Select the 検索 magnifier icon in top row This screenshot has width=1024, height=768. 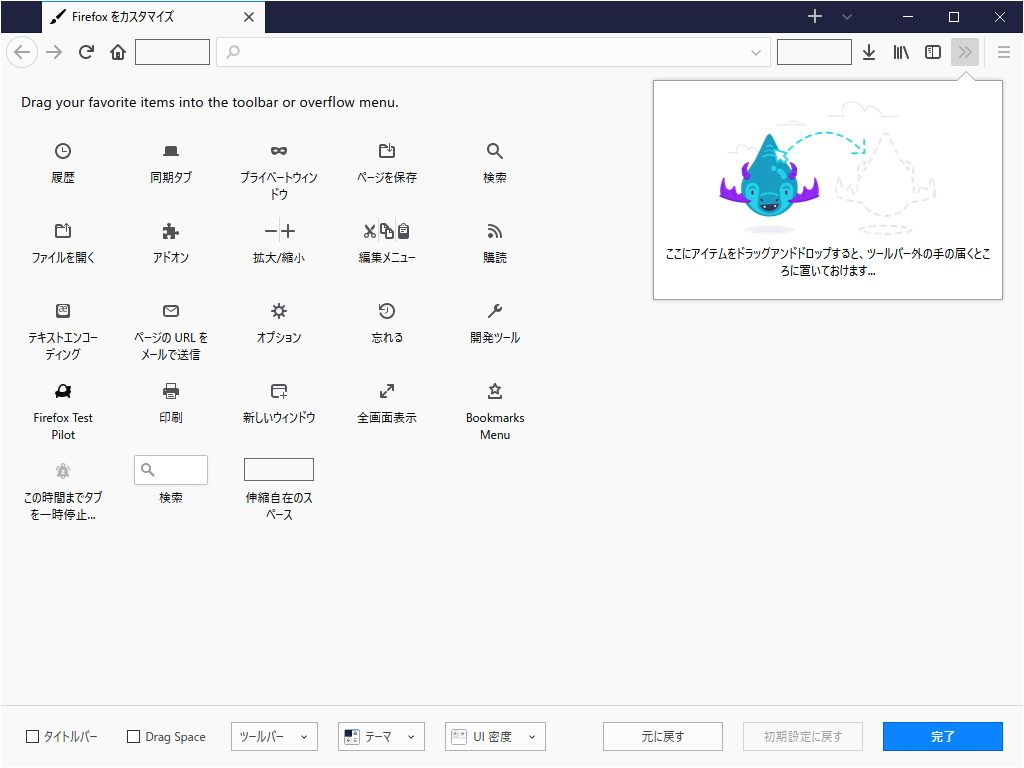(x=495, y=151)
